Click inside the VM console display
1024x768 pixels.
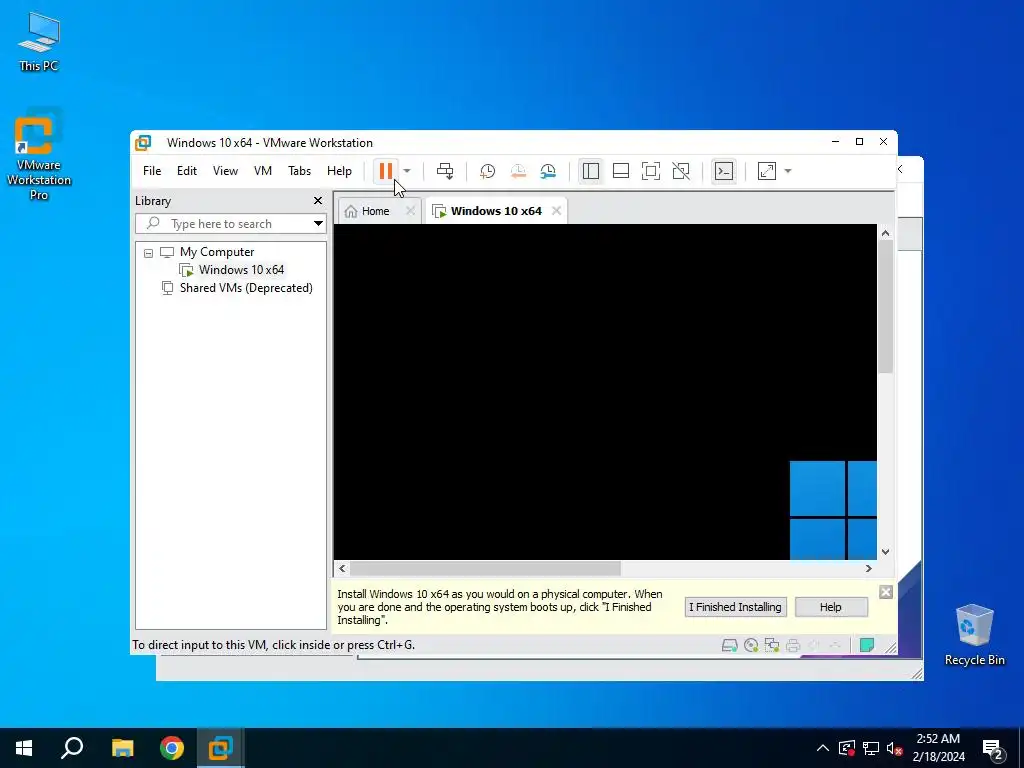pyautogui.click(x=605, y=392)
